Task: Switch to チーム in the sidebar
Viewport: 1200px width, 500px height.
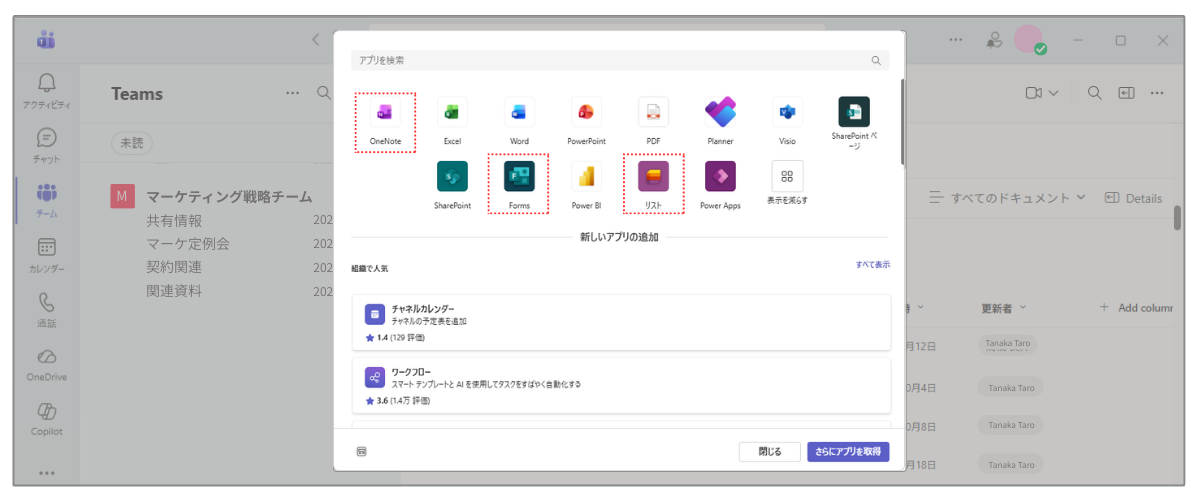Action: click(x=46, y=200)
